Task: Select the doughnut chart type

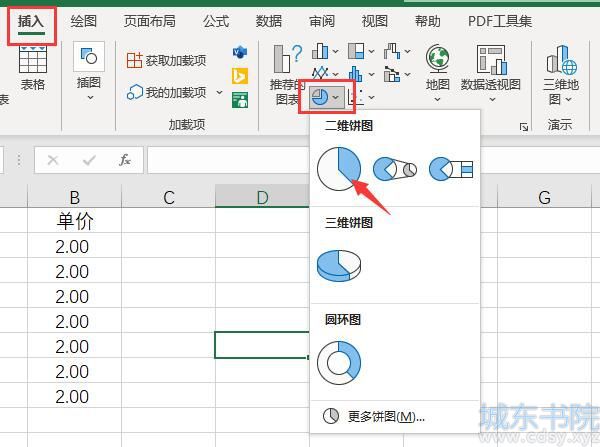Action: (x=339, y=363)
